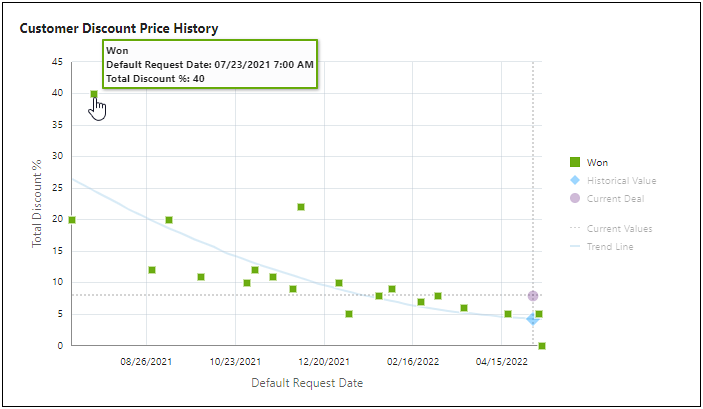Click the purple Current Deal circle marker on chart
The width and height of the screenshot is (703, 409).
click(533, 296)
